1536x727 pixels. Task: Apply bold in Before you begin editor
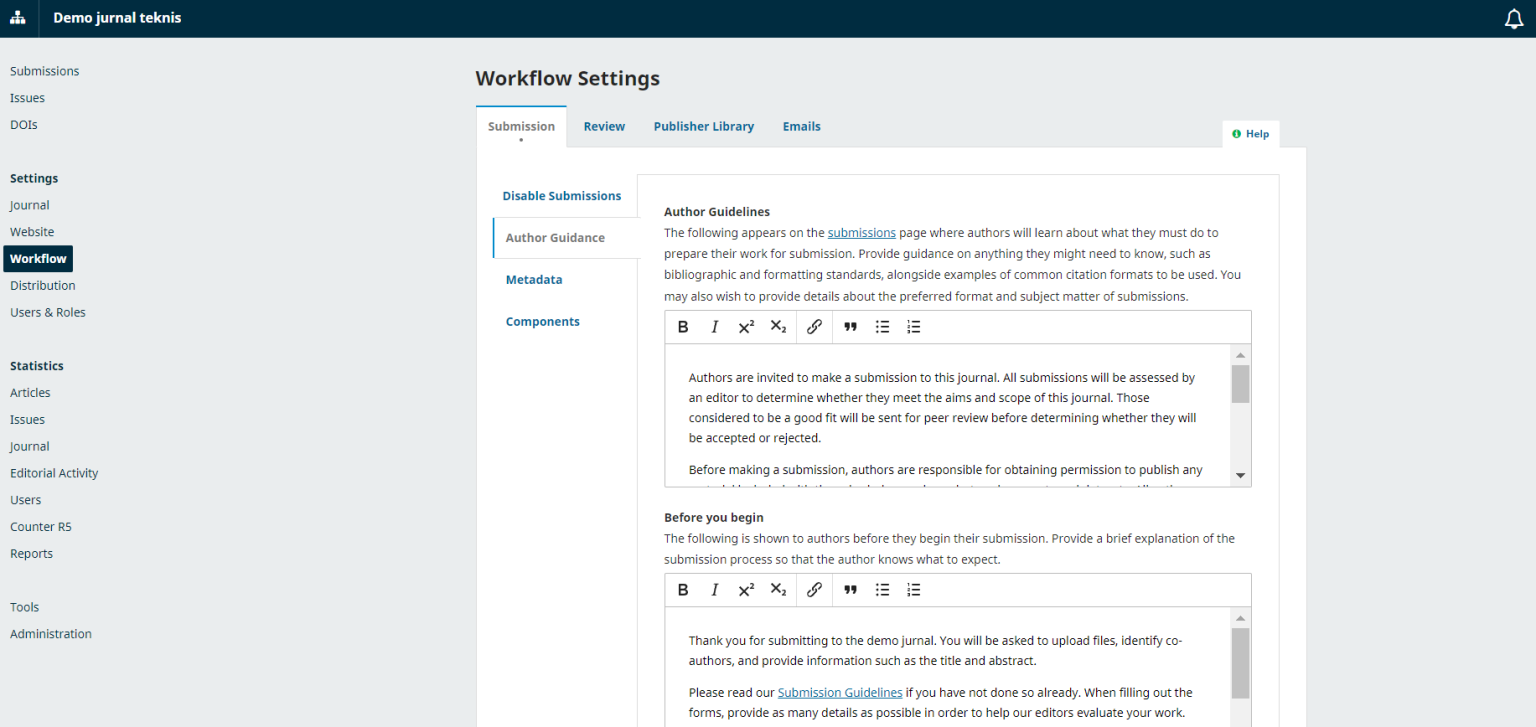pos(683,590)
